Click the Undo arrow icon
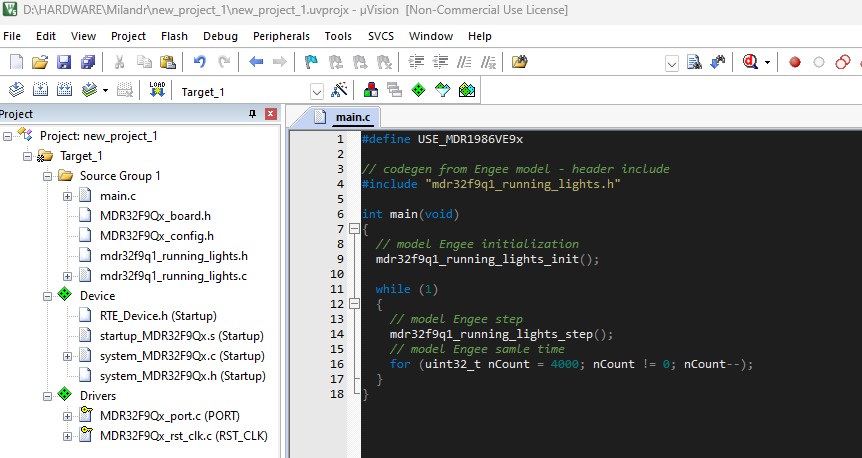This screenshot has height=458, width=862. pos(200,62)
